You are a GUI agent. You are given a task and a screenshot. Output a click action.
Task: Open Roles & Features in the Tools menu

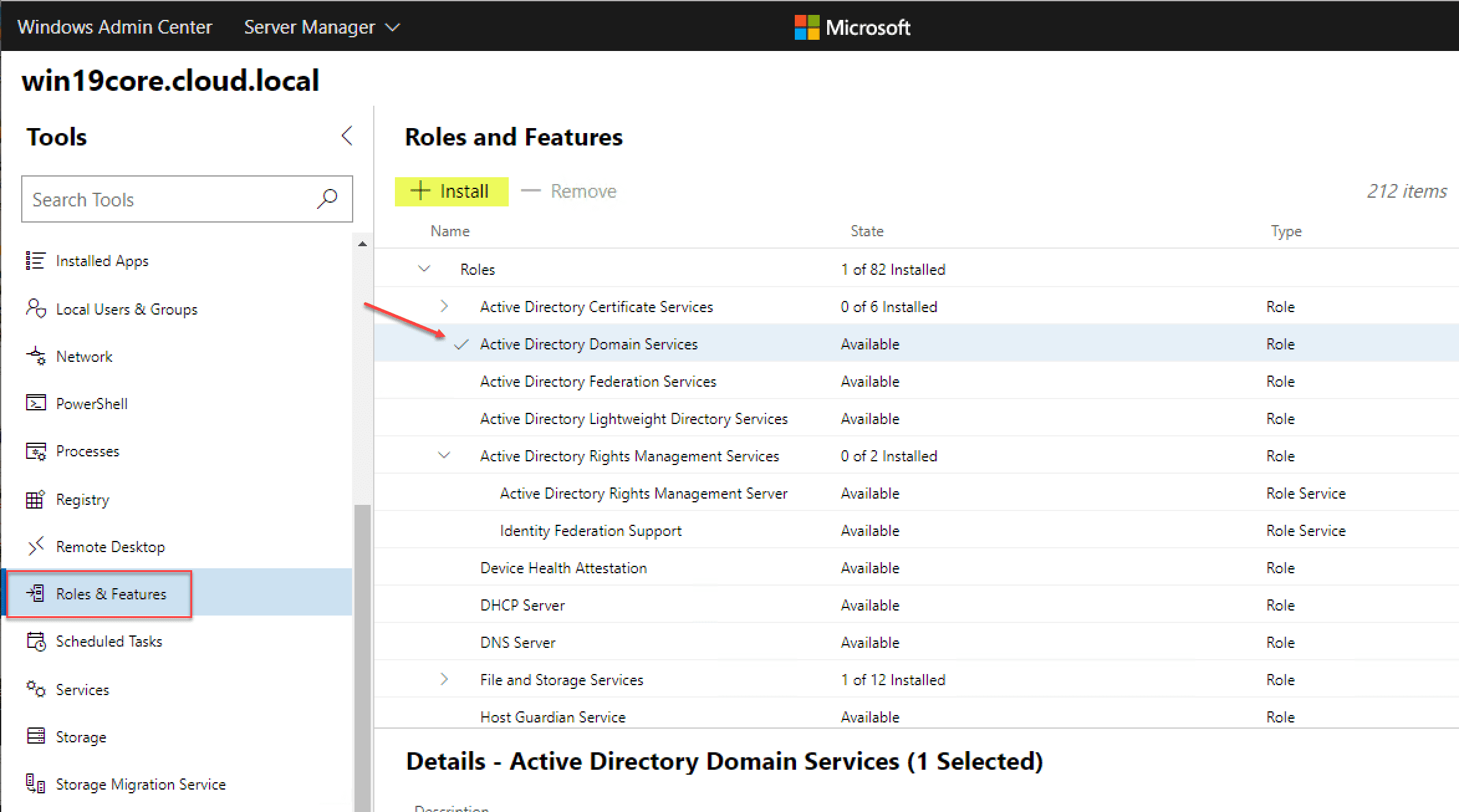click(x=111, y=594)
